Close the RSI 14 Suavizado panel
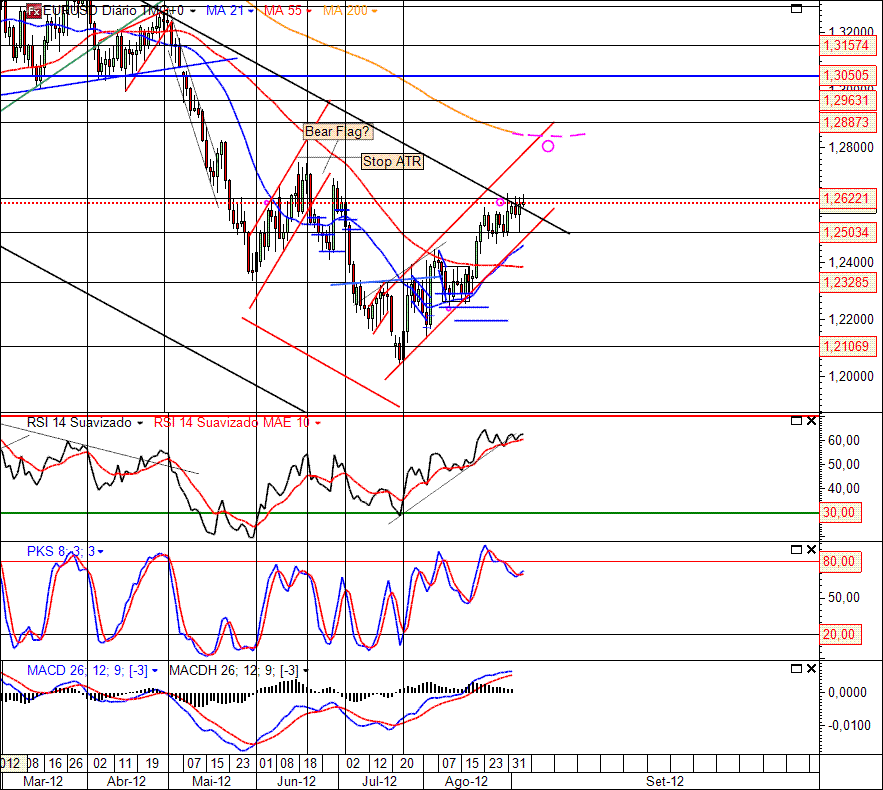Viewport: 883px width, 790px height. 811,421
